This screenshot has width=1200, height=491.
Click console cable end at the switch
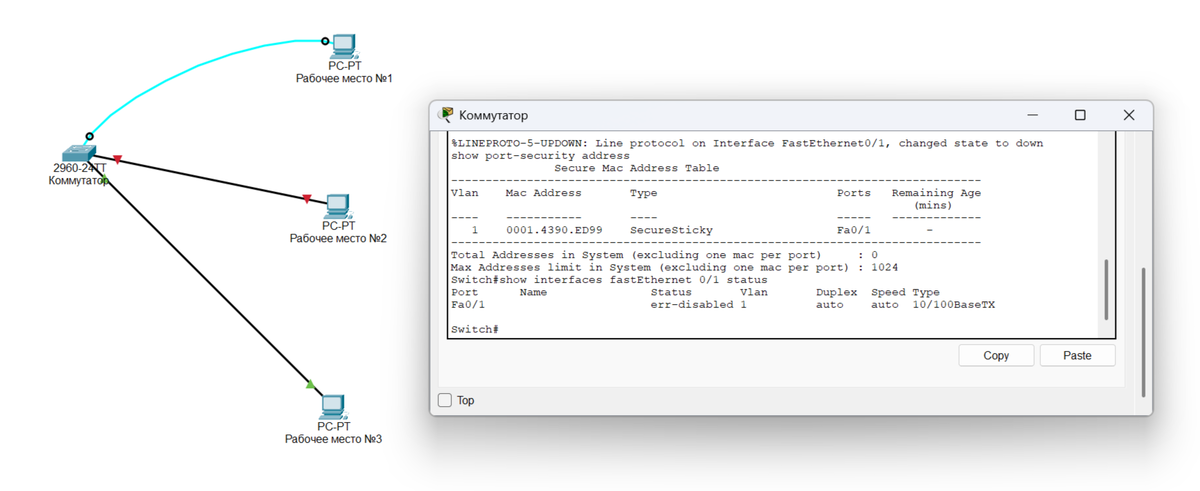click(x=89, y=136)
